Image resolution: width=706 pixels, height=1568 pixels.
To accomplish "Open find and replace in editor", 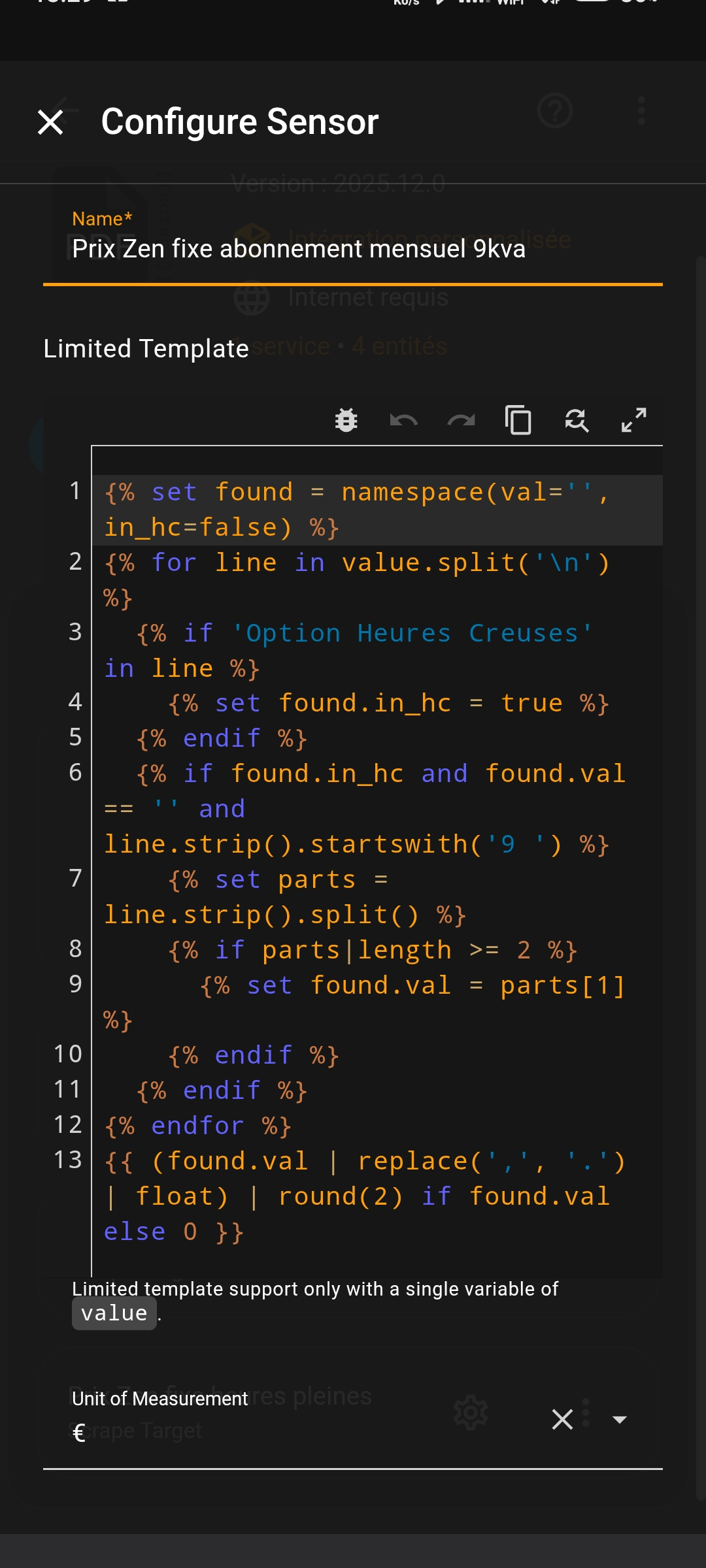I will point(576,420).
